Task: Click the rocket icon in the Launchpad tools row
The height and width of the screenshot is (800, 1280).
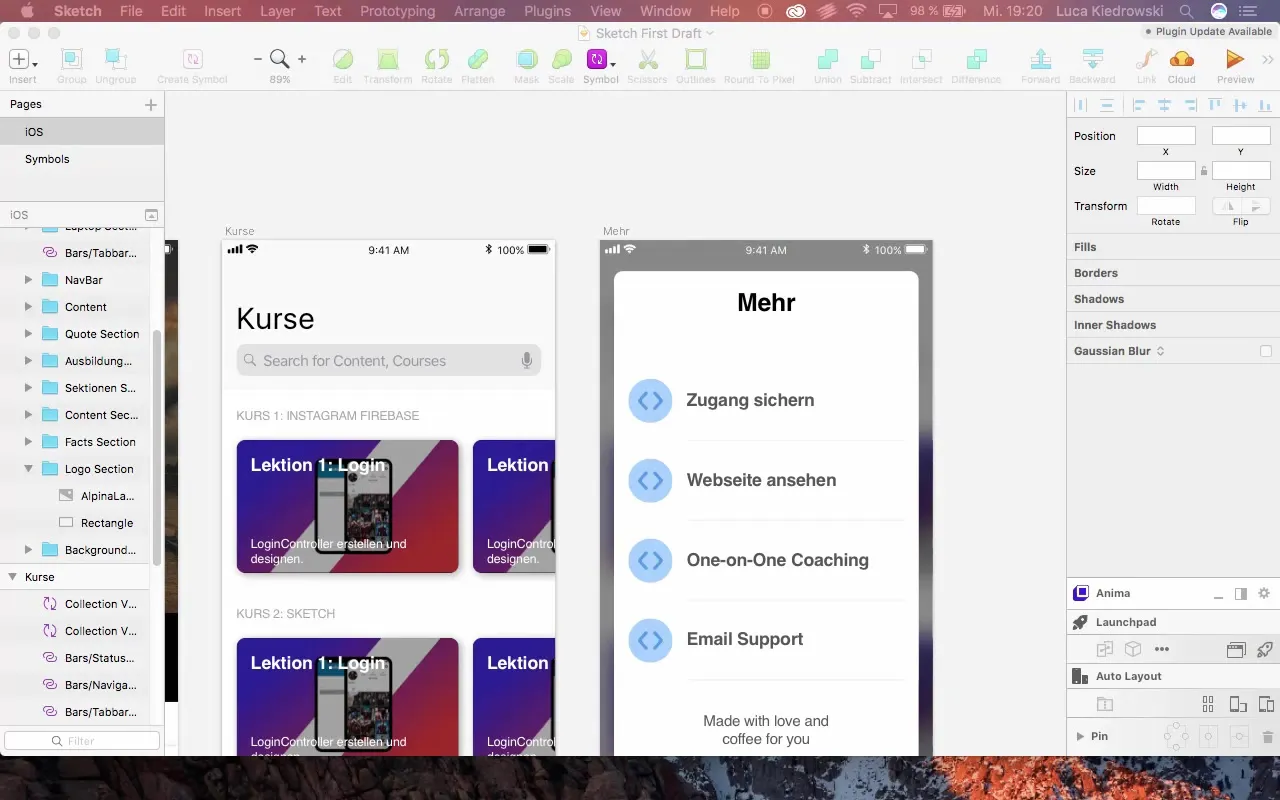Action: point(1264,649)
